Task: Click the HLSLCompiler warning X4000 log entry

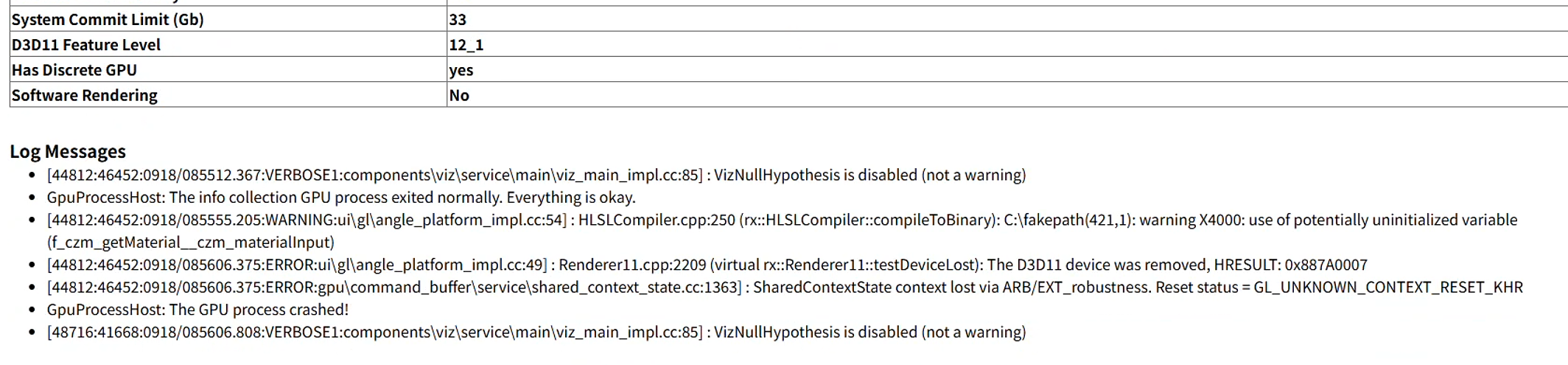Action: coord(781,220)
